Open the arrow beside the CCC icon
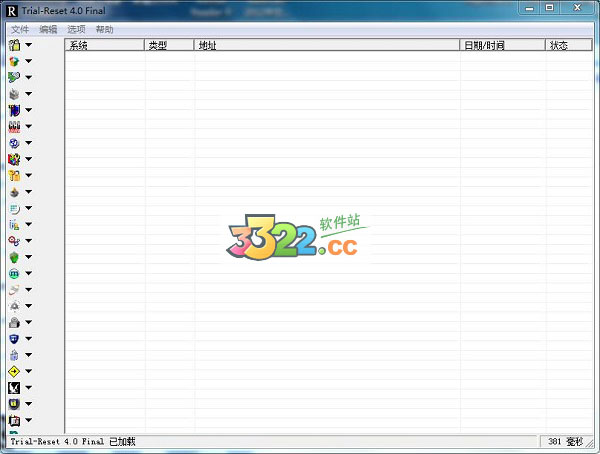This screenshot has width=600, height=454. coord(29,126)
